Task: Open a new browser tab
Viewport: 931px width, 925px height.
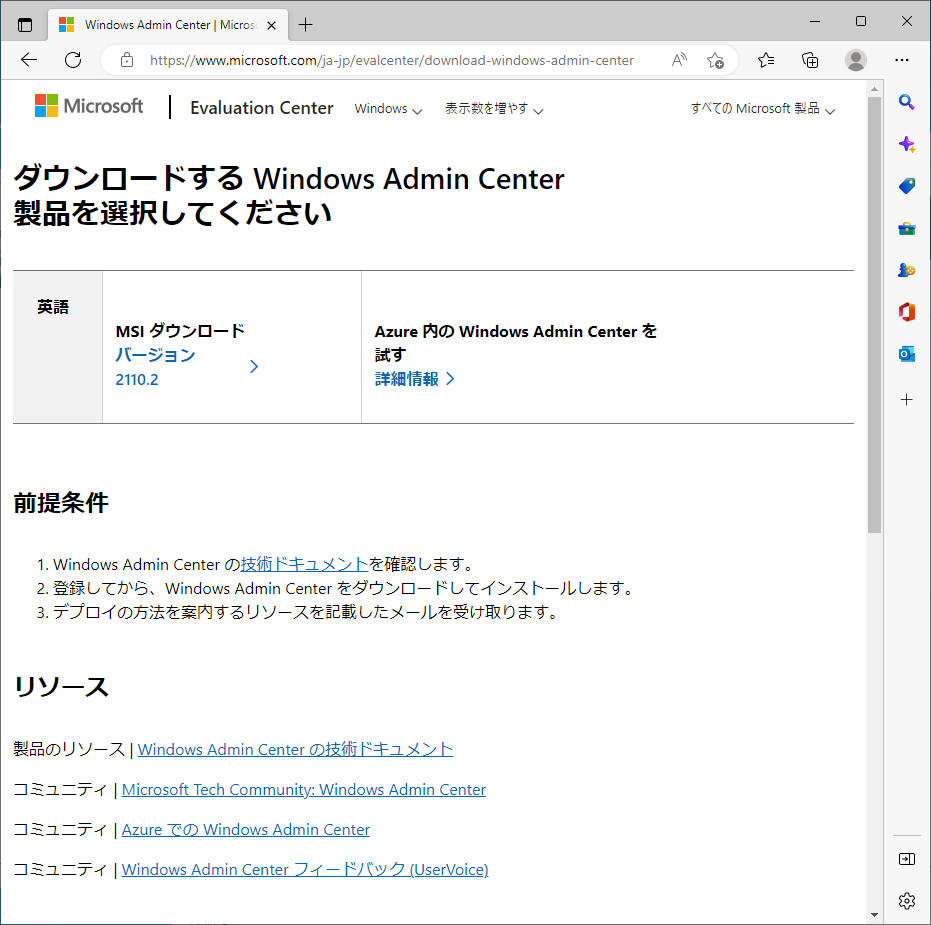Action: [x=305, y=25]
